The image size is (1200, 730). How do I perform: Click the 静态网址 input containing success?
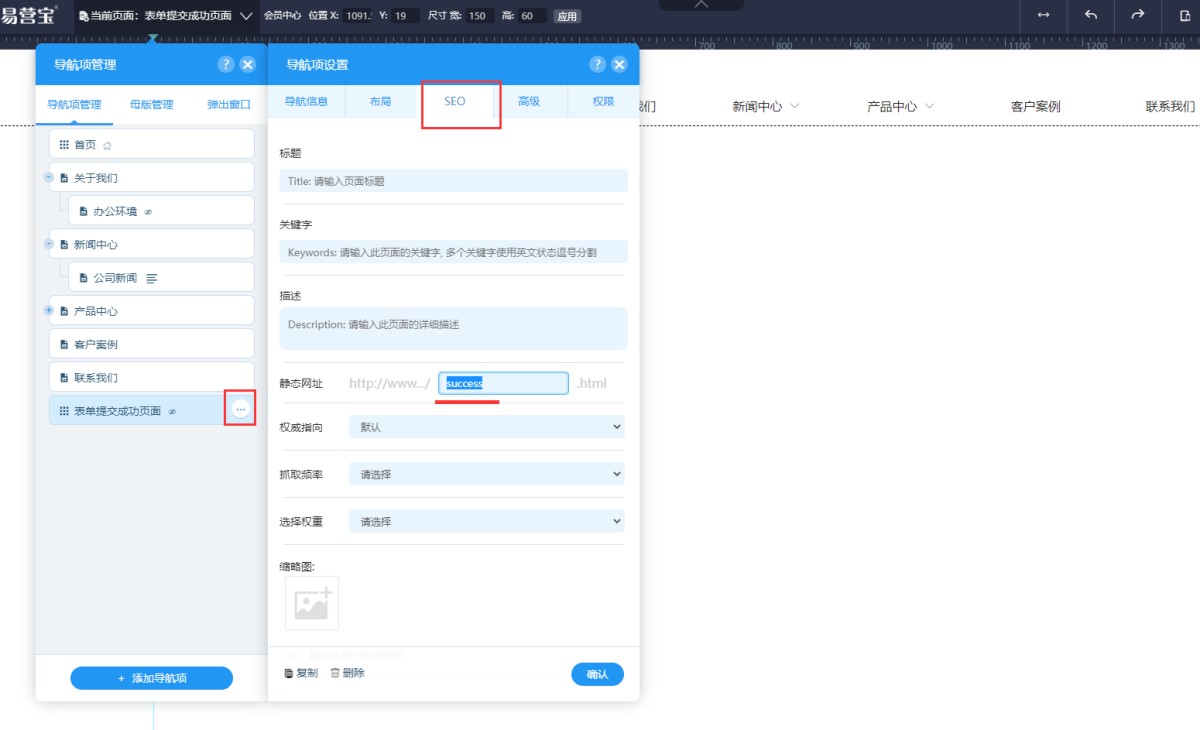click(x=503, y=383)
